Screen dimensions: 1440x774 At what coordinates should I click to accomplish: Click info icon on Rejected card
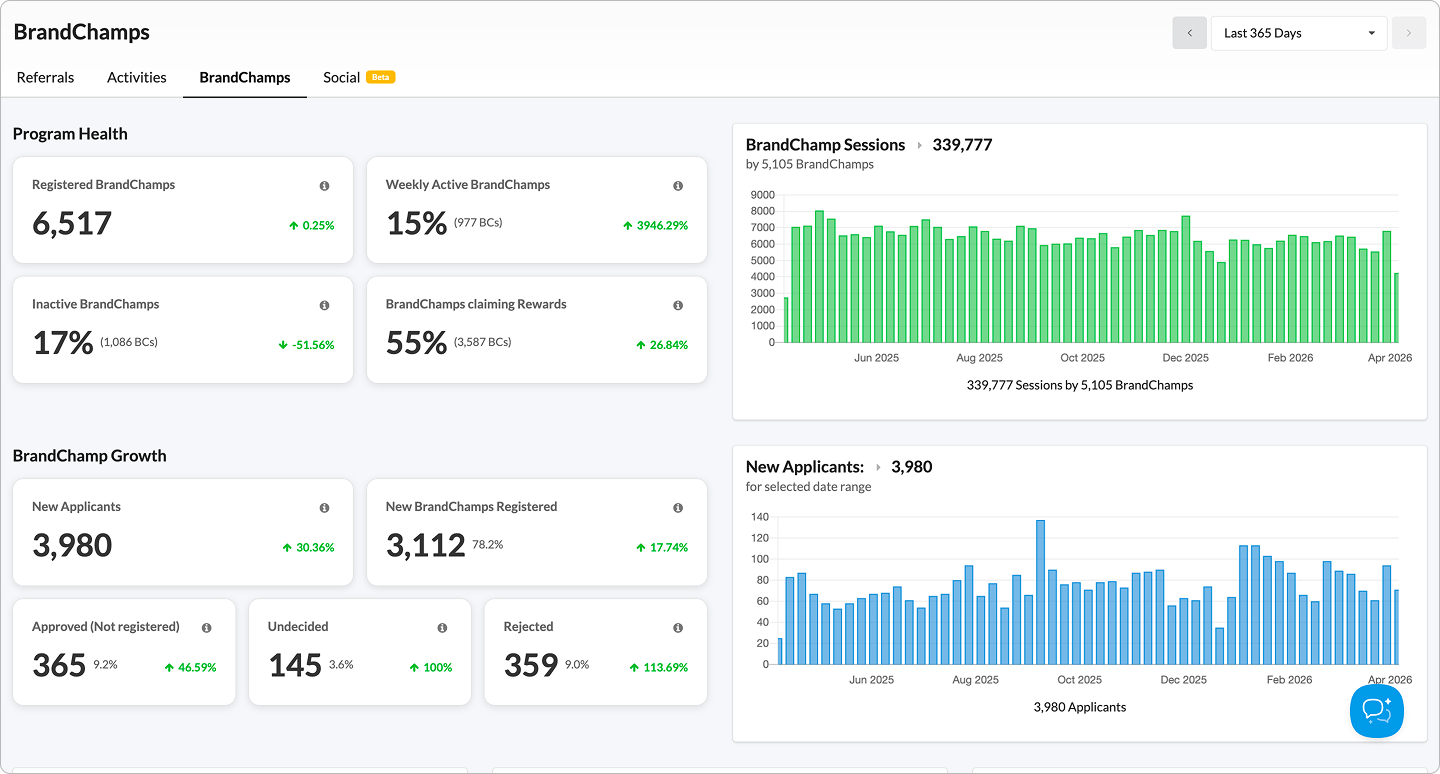point(678,628)
